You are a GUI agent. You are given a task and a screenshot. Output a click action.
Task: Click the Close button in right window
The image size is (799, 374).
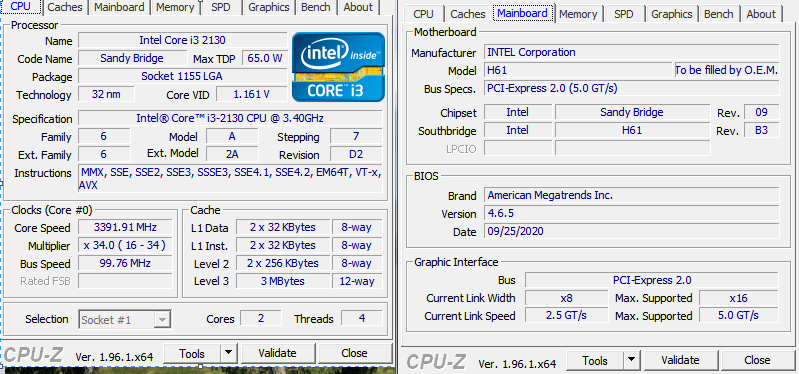coord(757,360)
